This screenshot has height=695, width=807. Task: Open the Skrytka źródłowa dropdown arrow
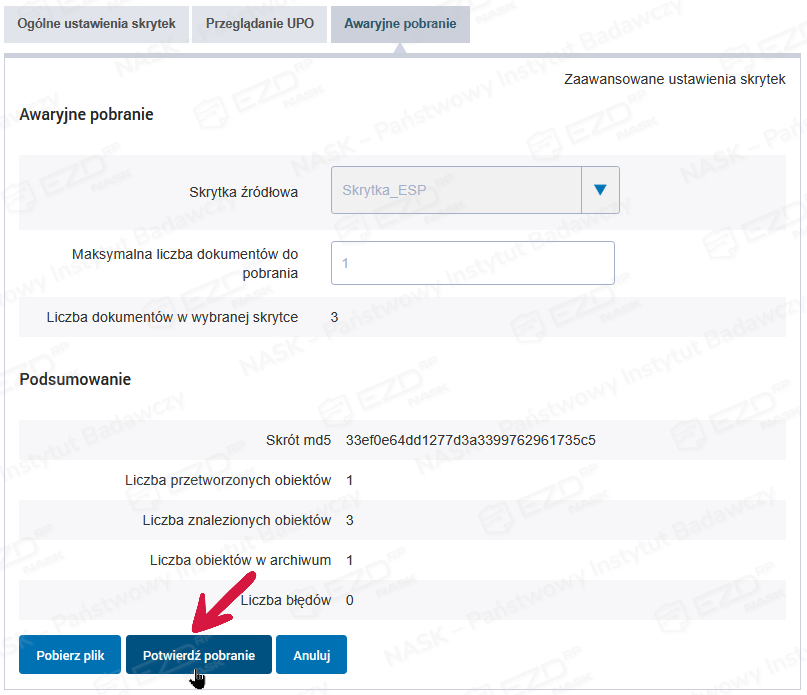(x=600, y=190)
